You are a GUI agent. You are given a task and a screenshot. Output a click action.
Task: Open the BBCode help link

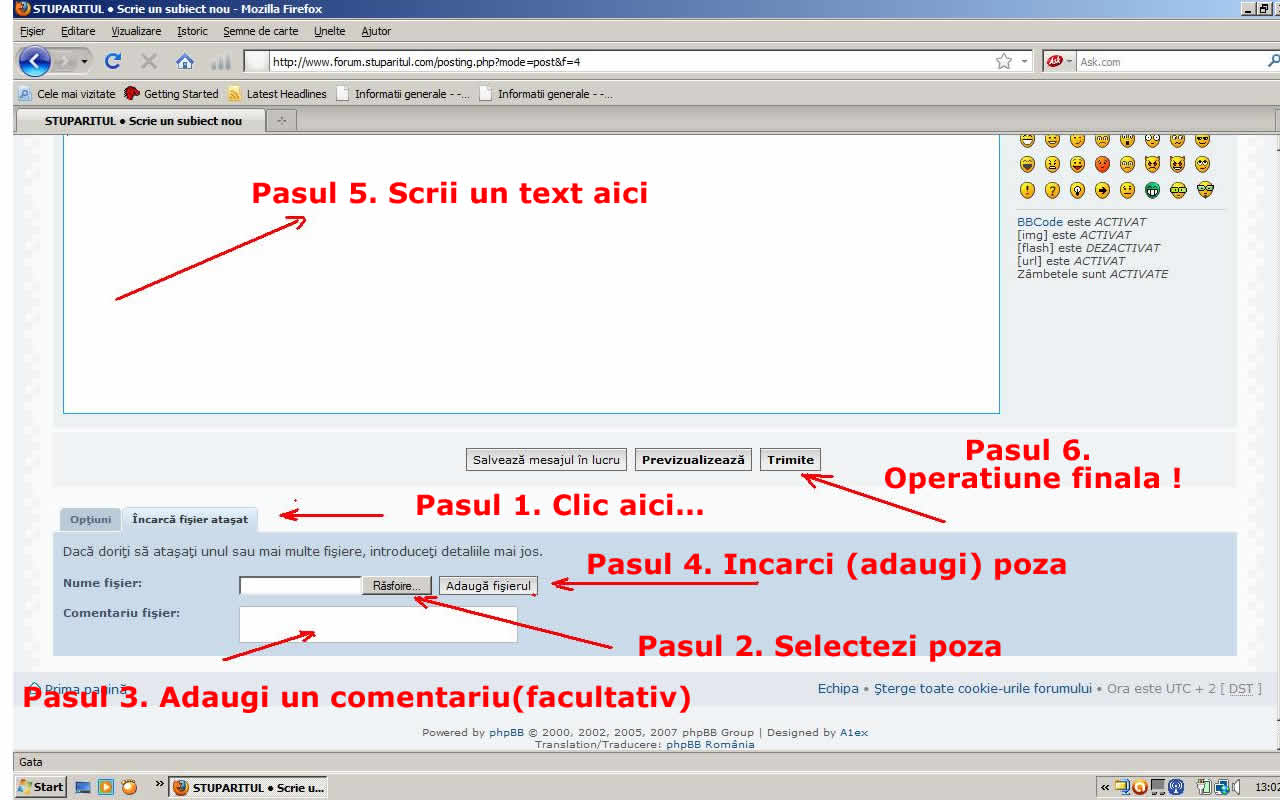pyautogui.click(x=1040, y=222)
